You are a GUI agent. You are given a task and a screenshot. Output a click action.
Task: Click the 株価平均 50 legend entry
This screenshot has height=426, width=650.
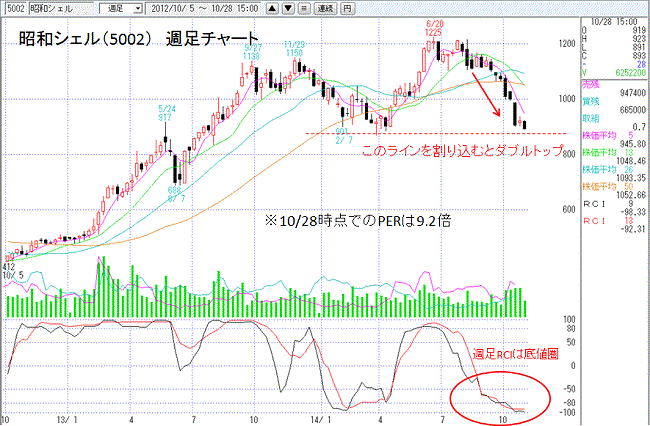point(610,186)
